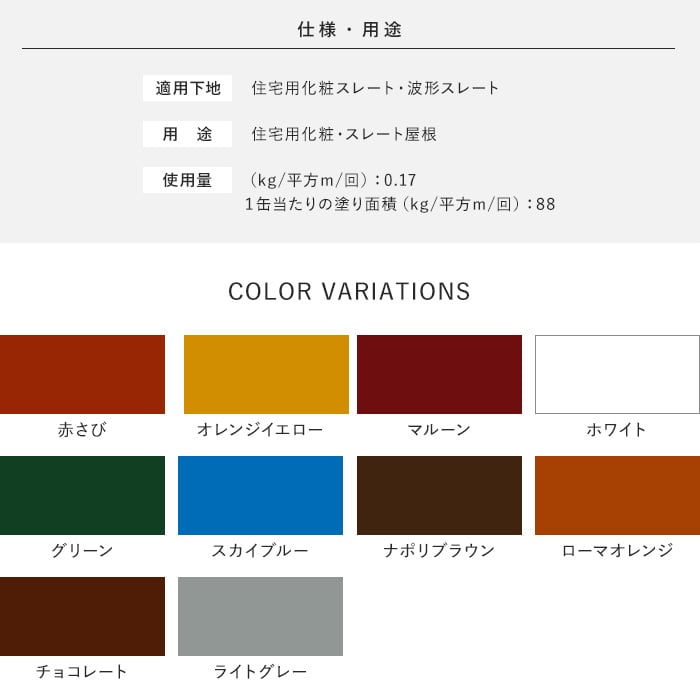
Task: Click the 住宅用化粧スレート・波形スレート text
Action: 375,88
